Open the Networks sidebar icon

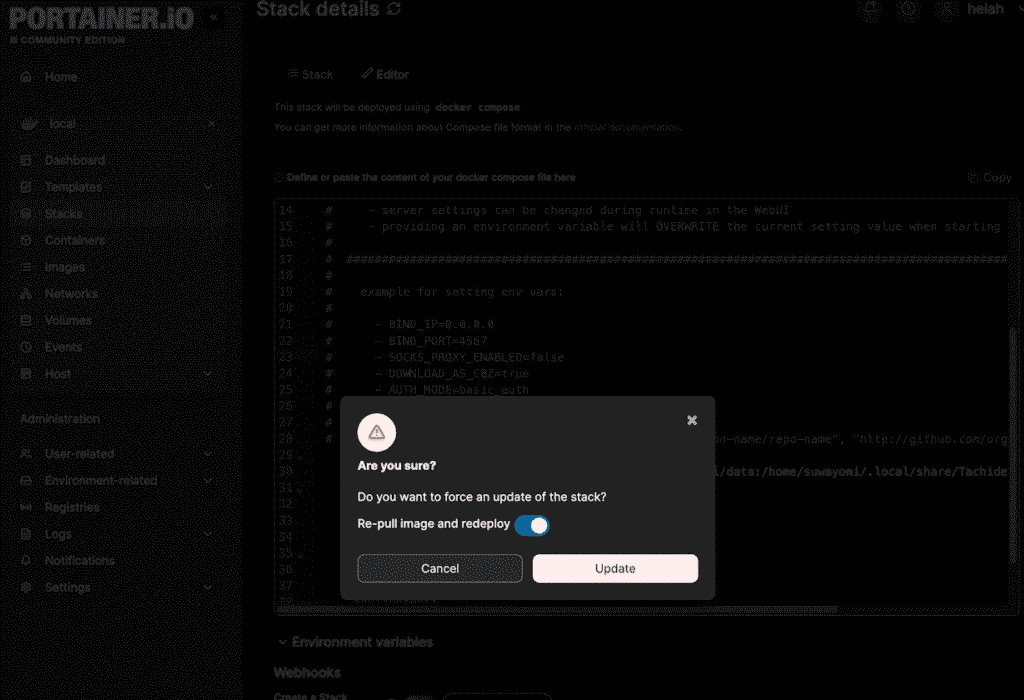(x=27, y=294)
